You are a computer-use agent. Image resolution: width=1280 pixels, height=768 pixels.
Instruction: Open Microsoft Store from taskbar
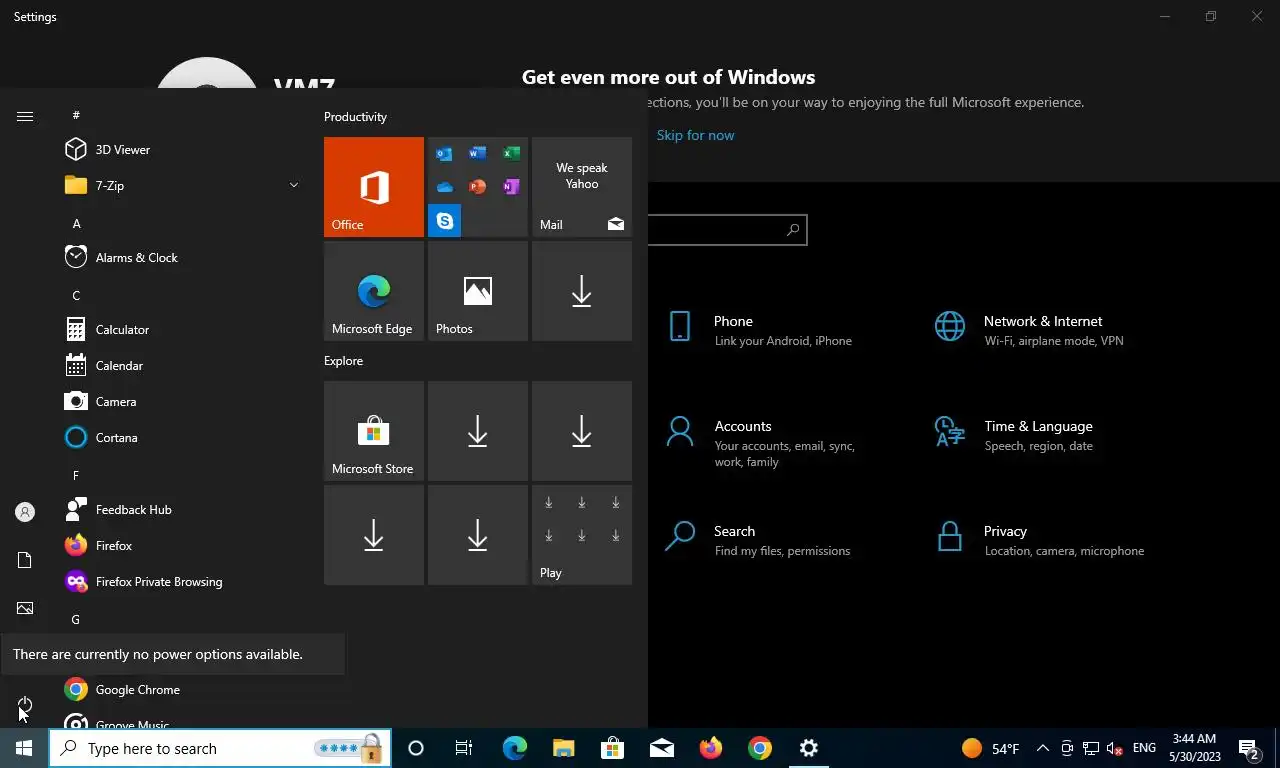click(x=612, y=748)
